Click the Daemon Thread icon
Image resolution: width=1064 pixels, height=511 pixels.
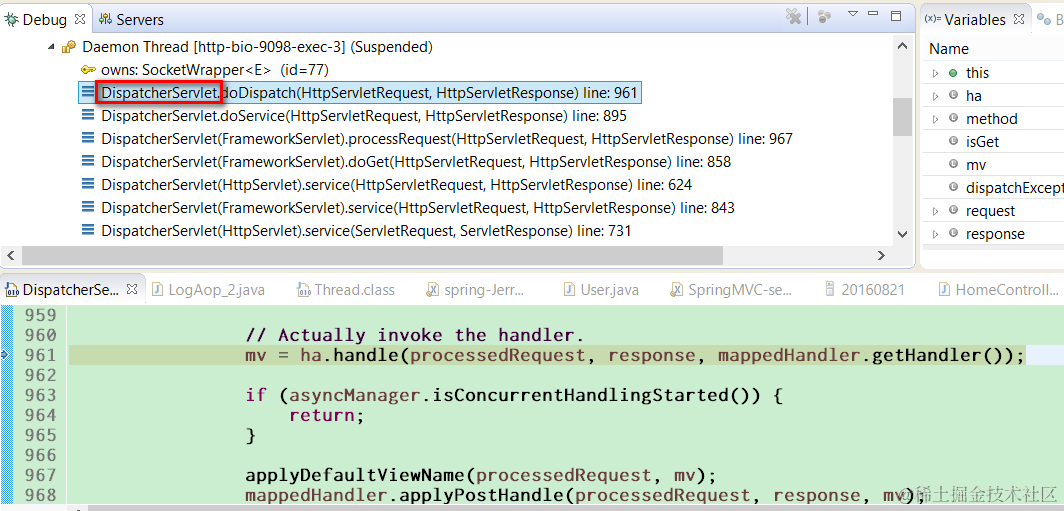[69, 47]
